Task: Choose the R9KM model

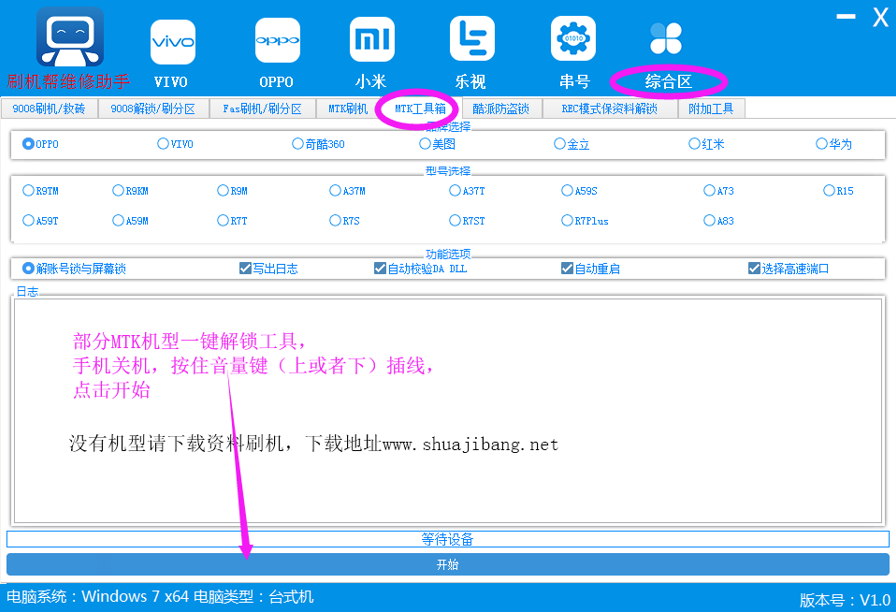Action: (118, 191)
